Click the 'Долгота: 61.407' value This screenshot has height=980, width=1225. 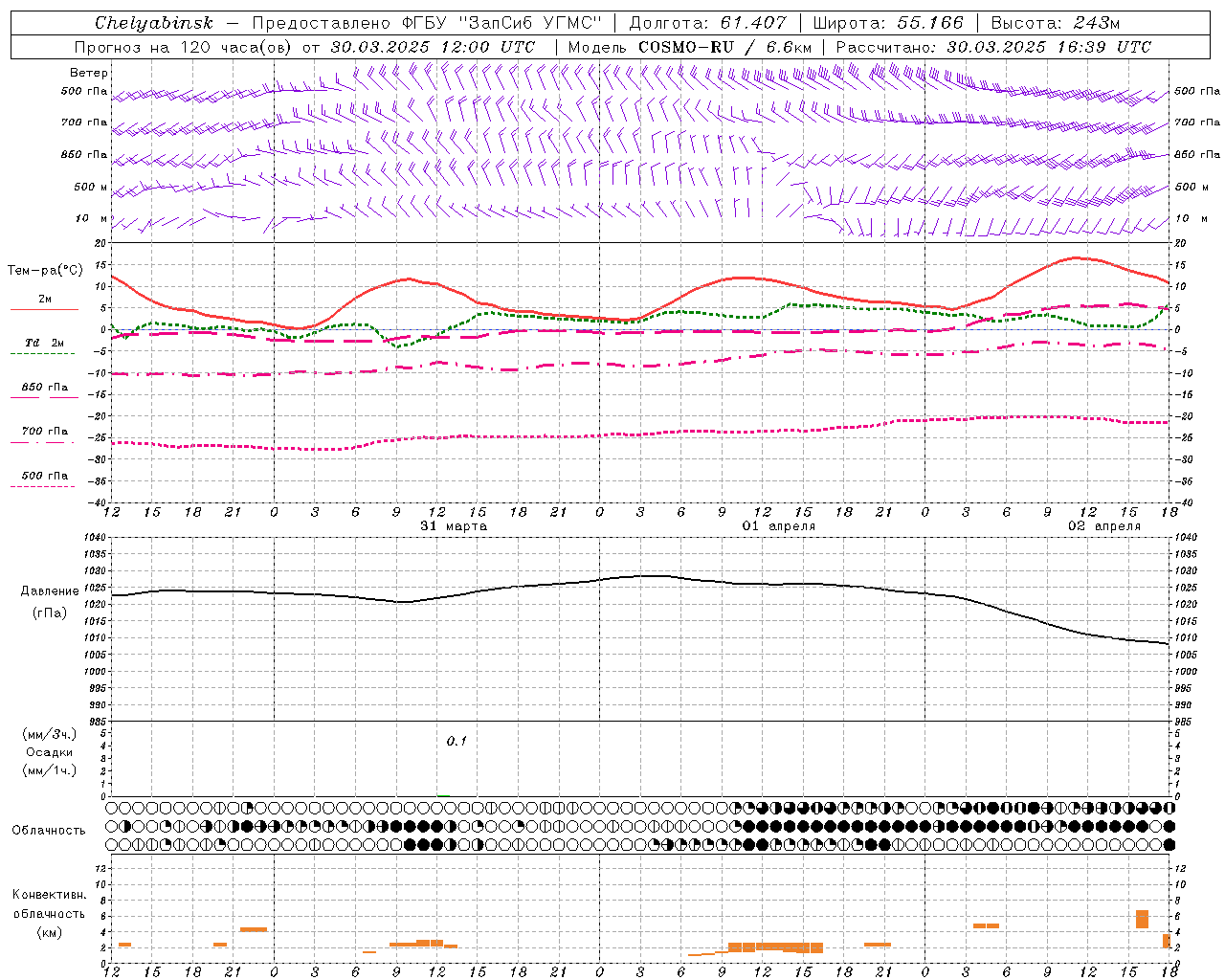[707, 23]
